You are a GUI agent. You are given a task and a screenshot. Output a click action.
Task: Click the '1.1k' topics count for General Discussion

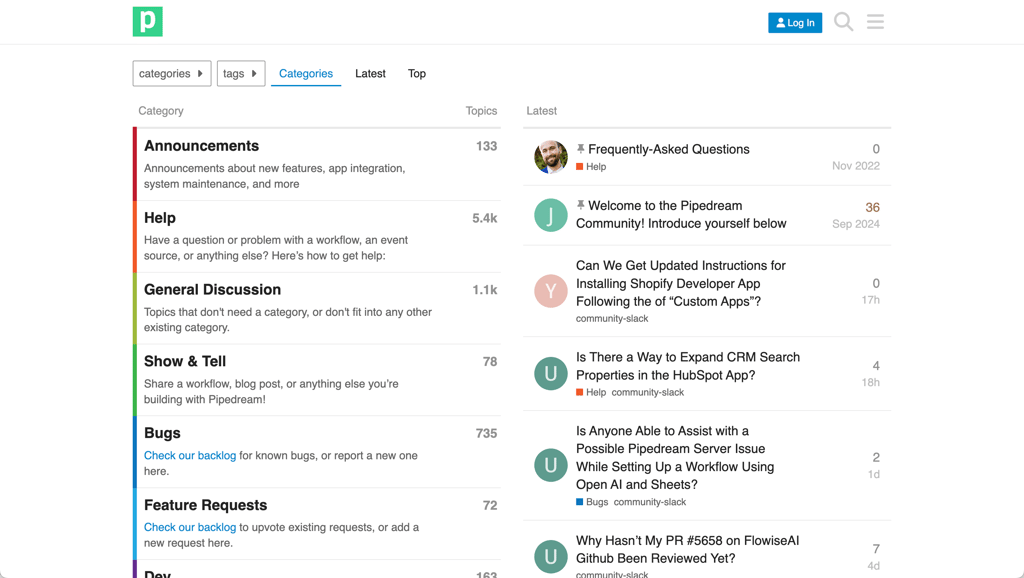485,290
